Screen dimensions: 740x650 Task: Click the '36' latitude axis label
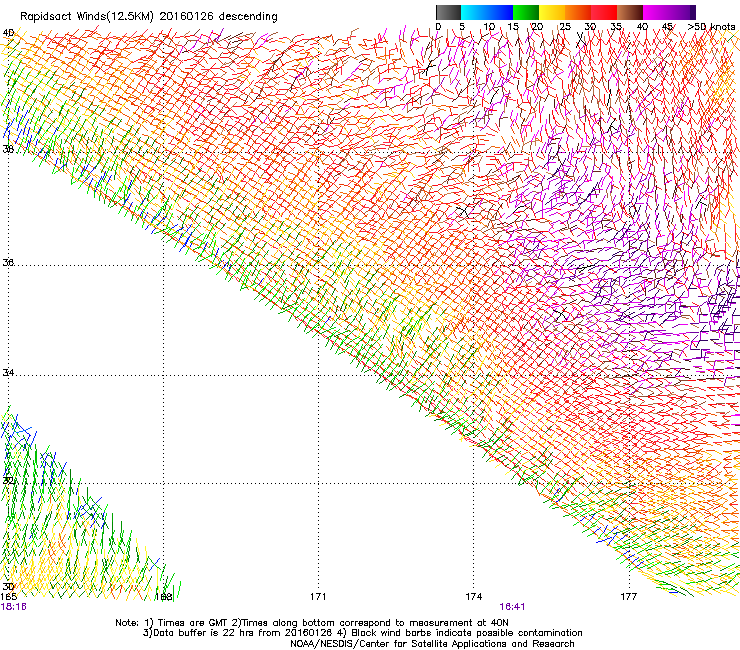click(8, 262)
